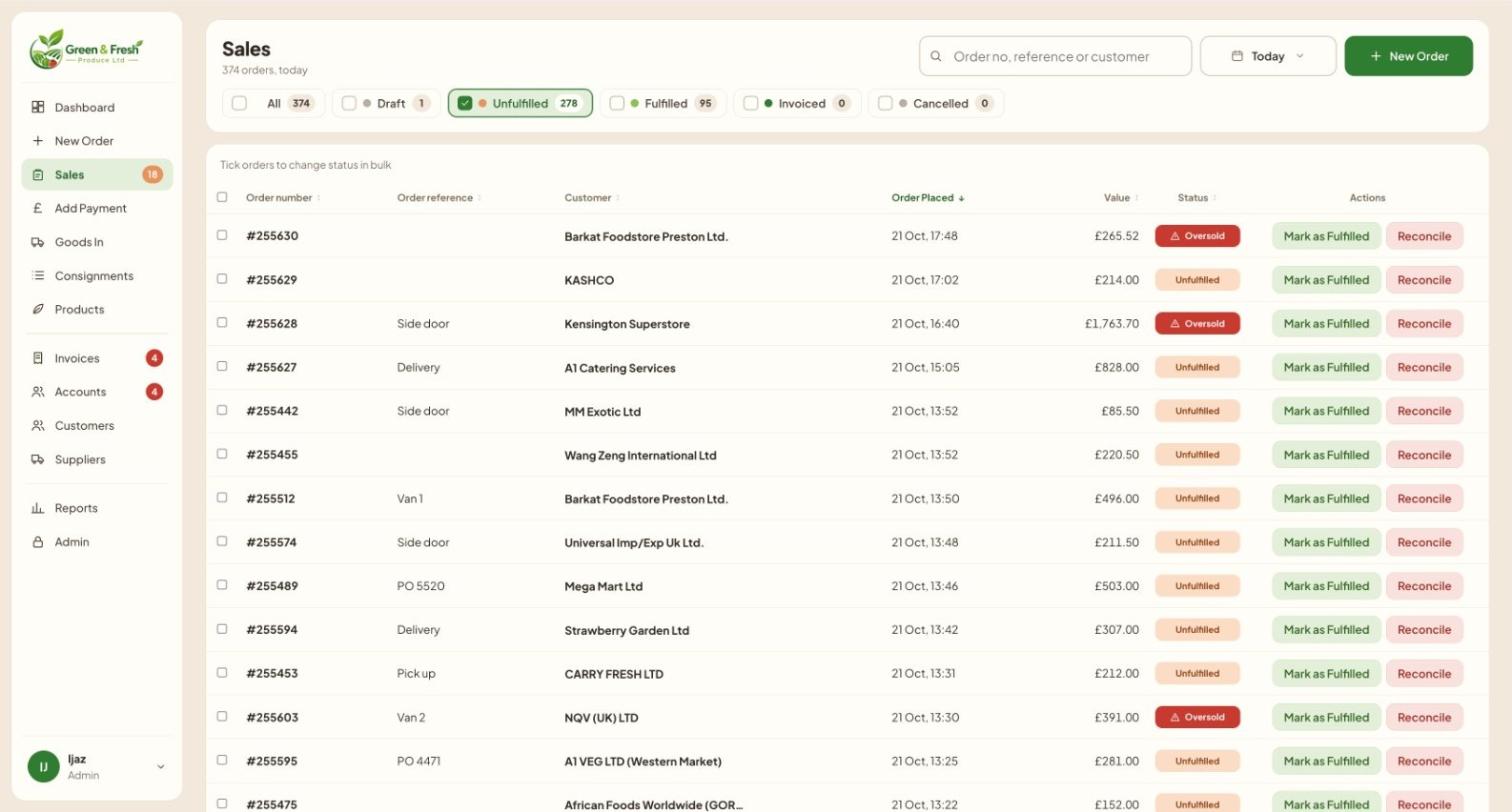Click the Invoices document icon
Image resolution: width=1512 pixels, height=812 pixels.
(x=38, y=358)
